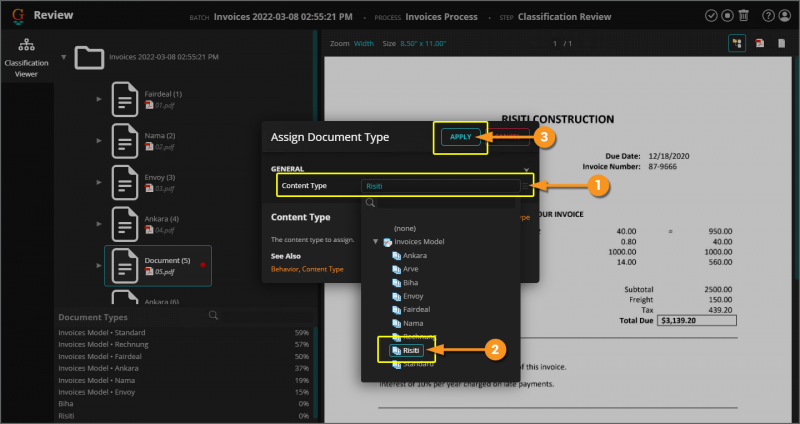Open the help question mark icon

pyautogui.click(x=768, y=16)
